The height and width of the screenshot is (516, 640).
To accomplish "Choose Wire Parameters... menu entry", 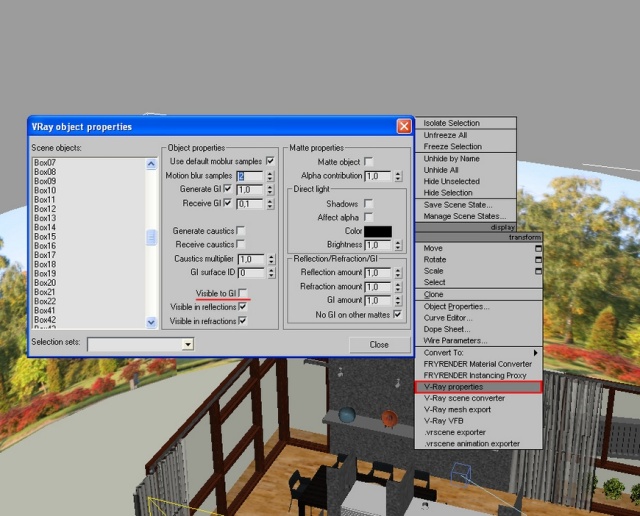I will point(478,341).
